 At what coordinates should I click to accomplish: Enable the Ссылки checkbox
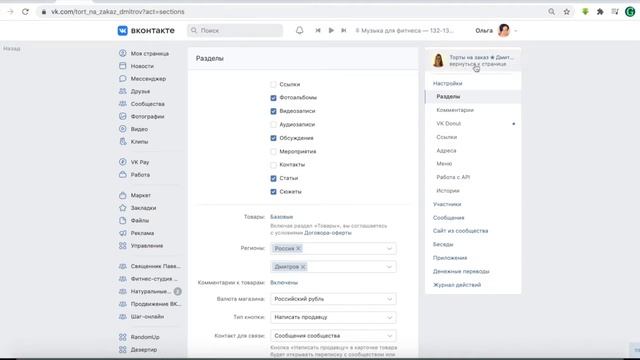pos(273,84)
